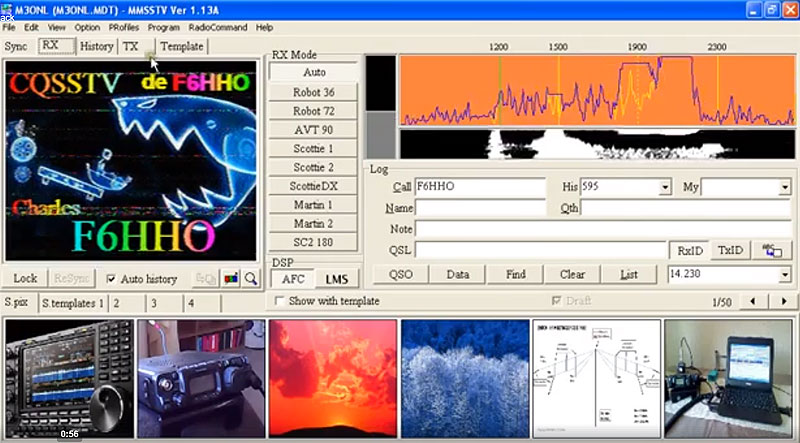The width and height of the screenshot is (800, 443).
Task: Toggle the RxID button
Action: coord(690,250)
